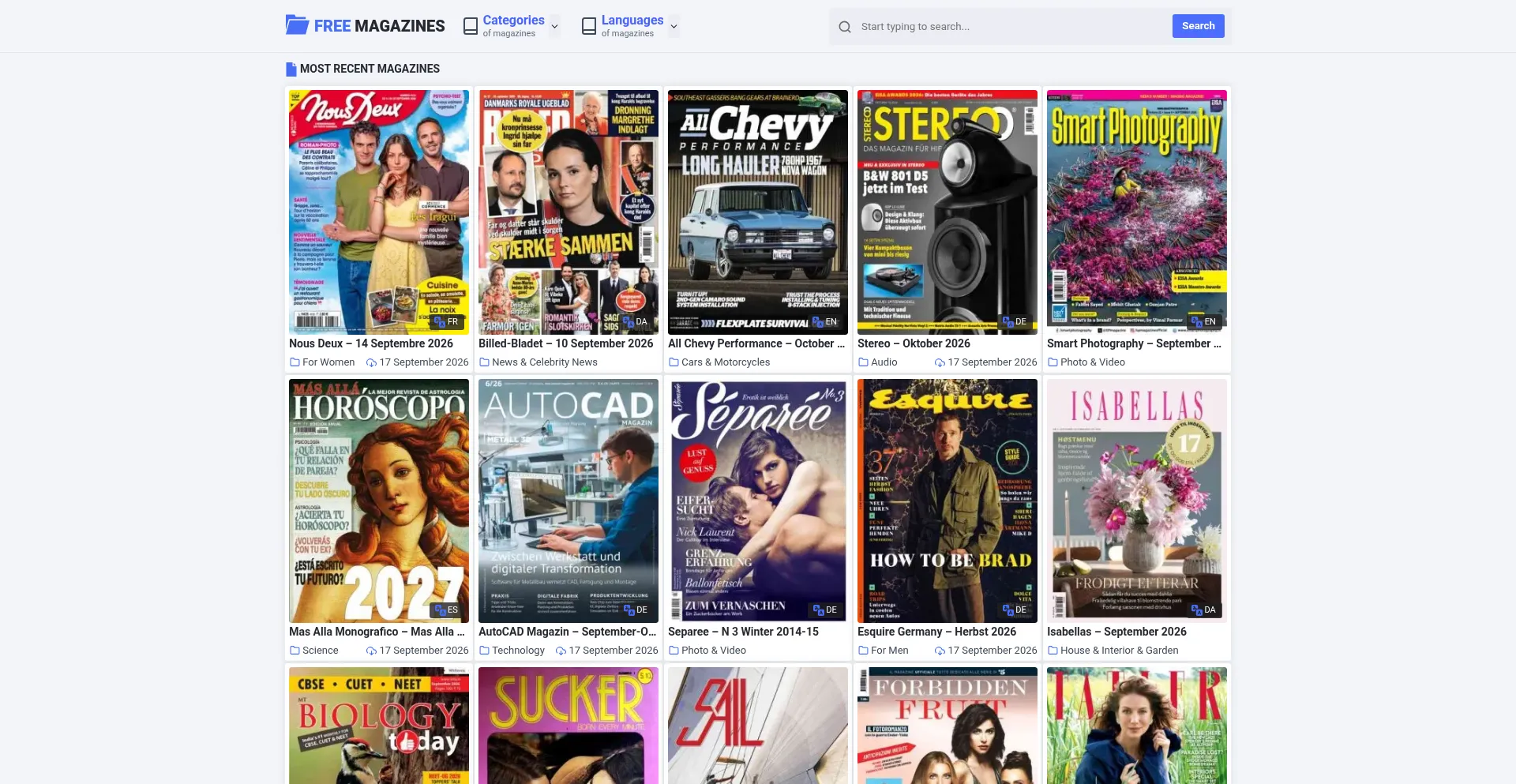Viewport: 1516px width, 784px height.
Task: Open the All Chevy Performance cover
Action: pyautogui.click(x=758, y=212)
